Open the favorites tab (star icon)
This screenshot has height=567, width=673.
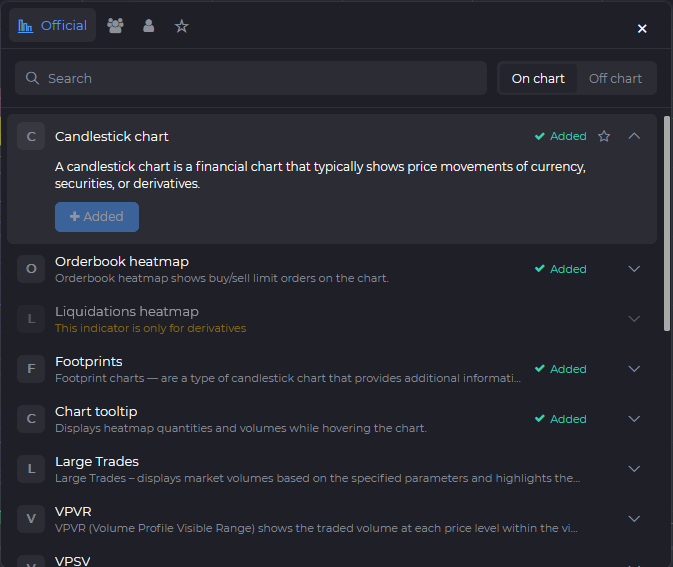(182, 26)
